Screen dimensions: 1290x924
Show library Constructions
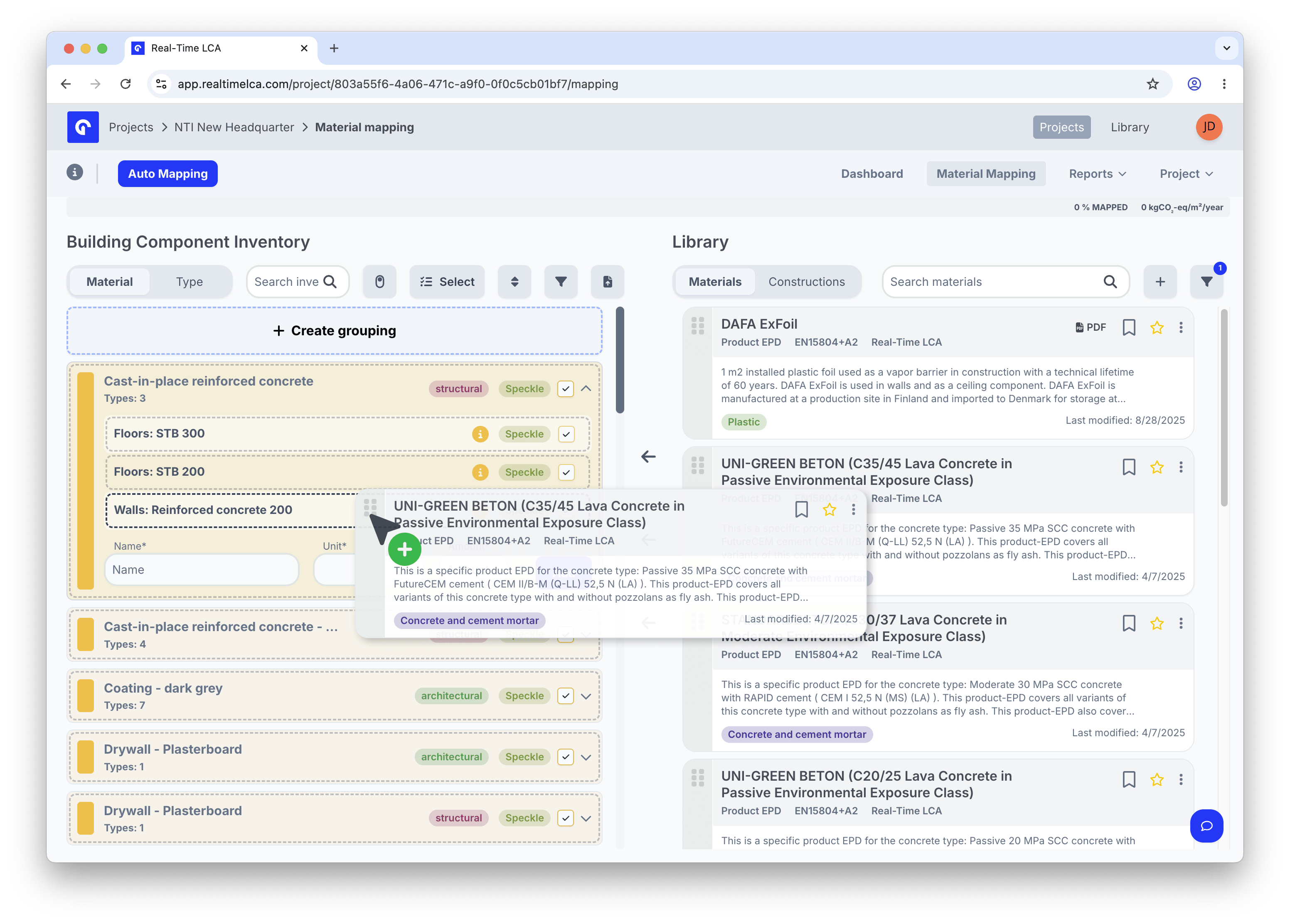pos(807,281)
